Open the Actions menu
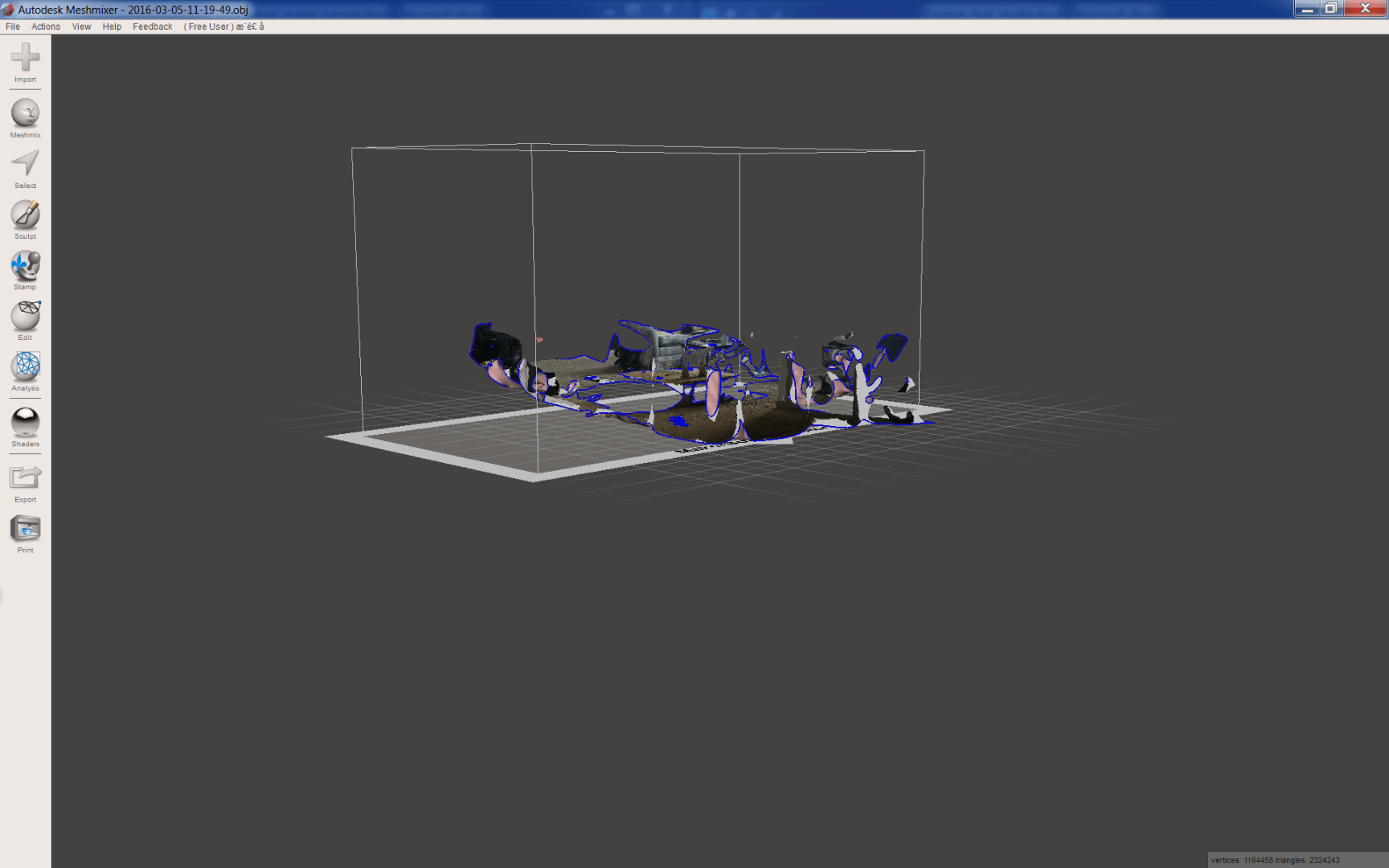 (45, 27)
